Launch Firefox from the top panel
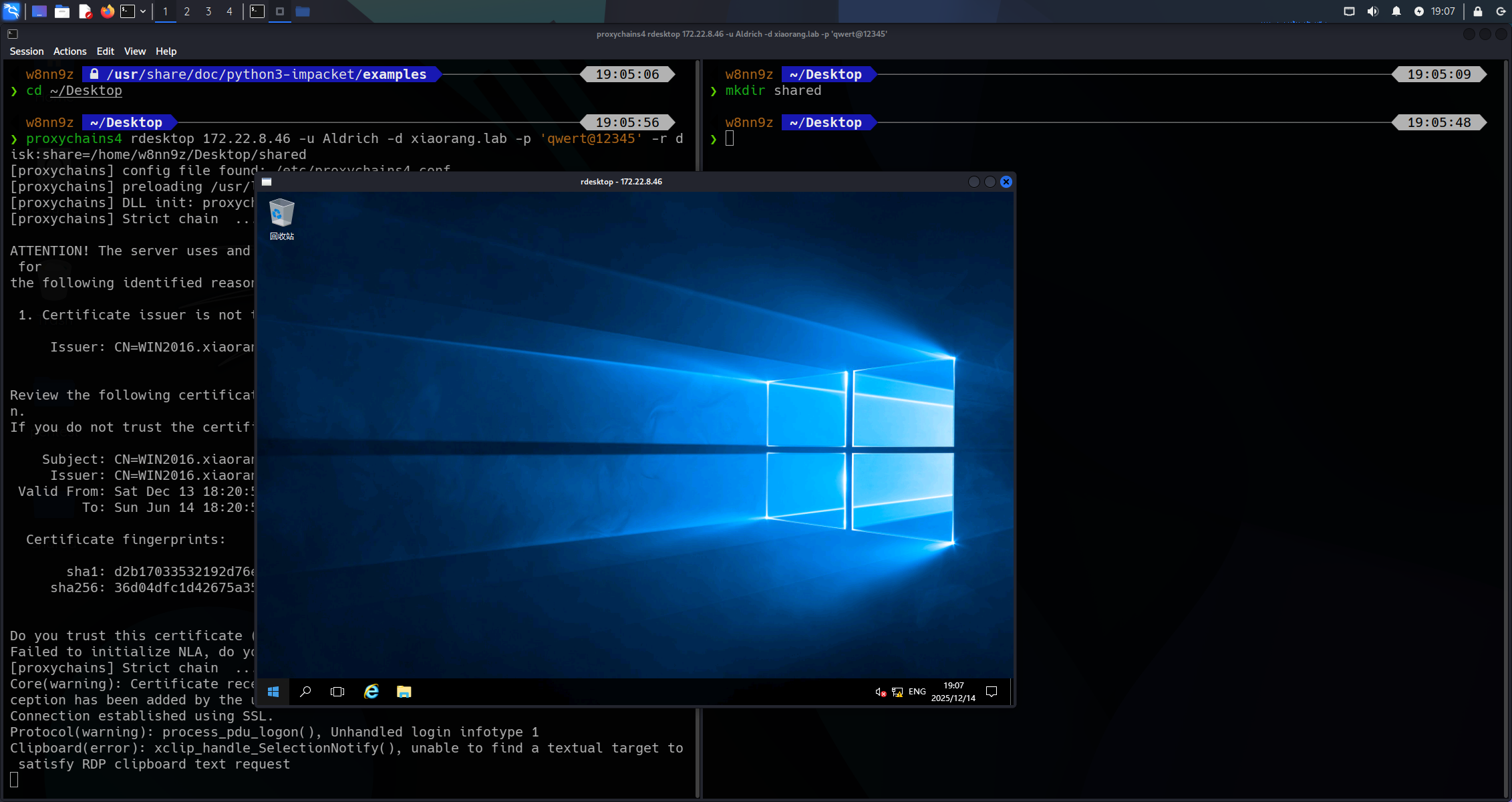Viewport: 1512px width, 802px height. 107,11
